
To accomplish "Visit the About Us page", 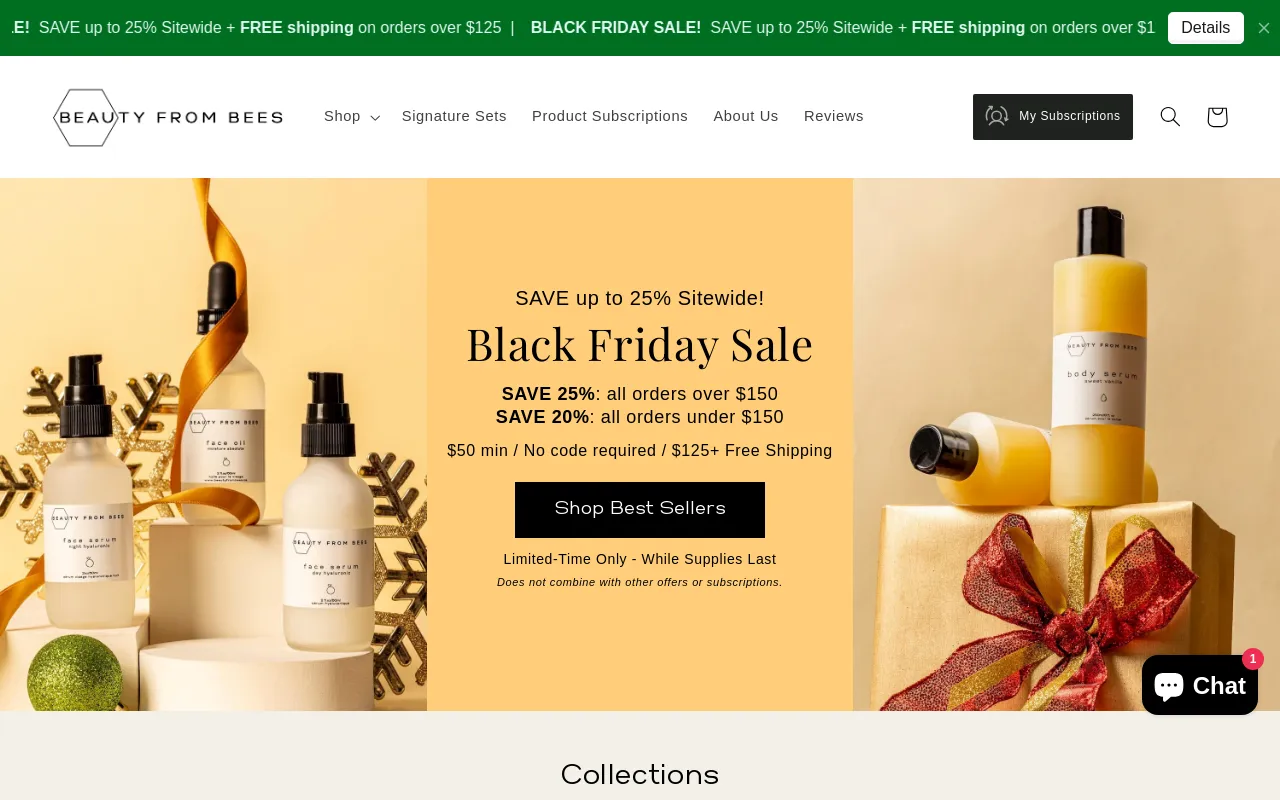I will click(x=746, y=116).
